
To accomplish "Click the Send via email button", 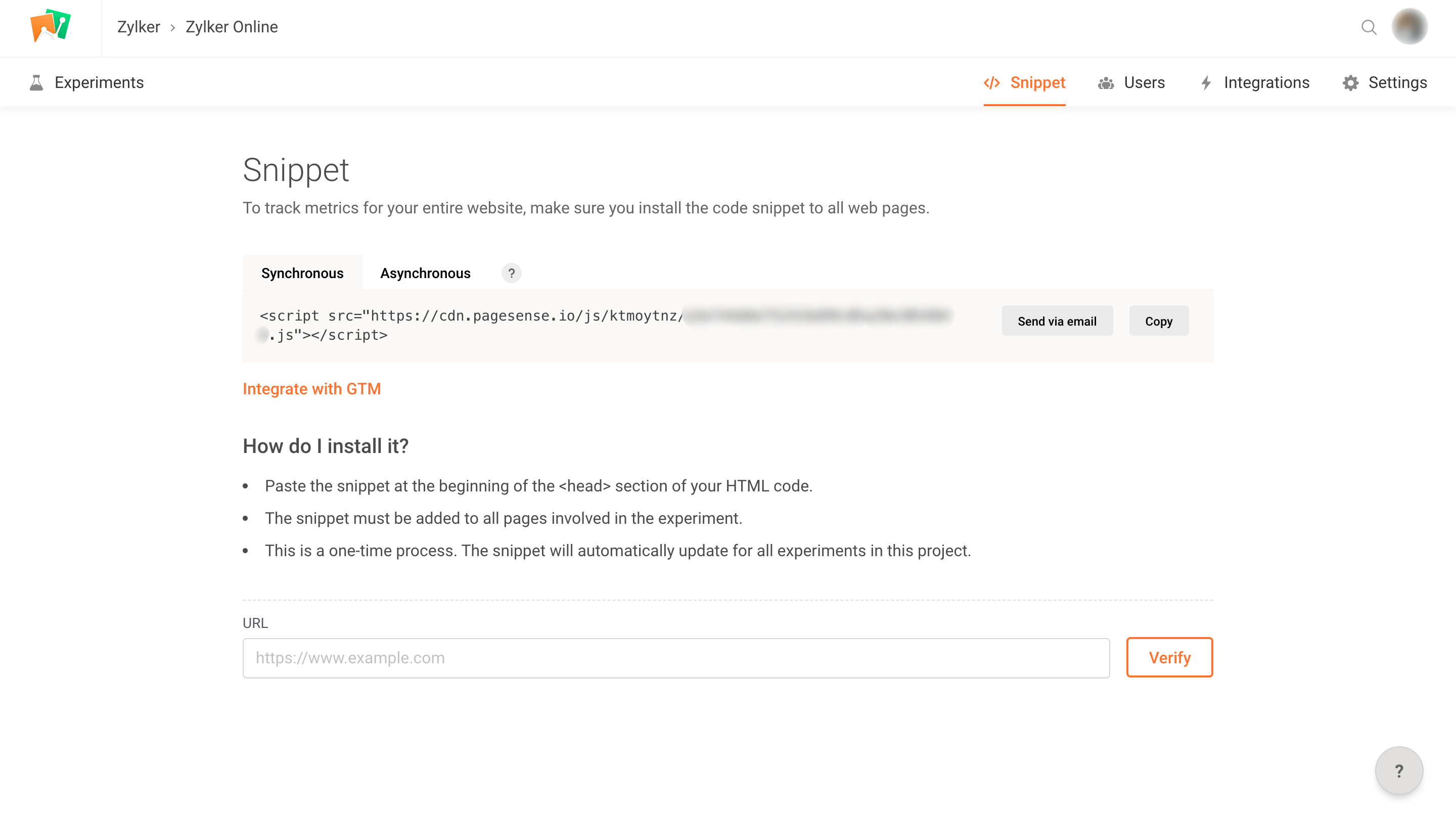I will 1057,321.
